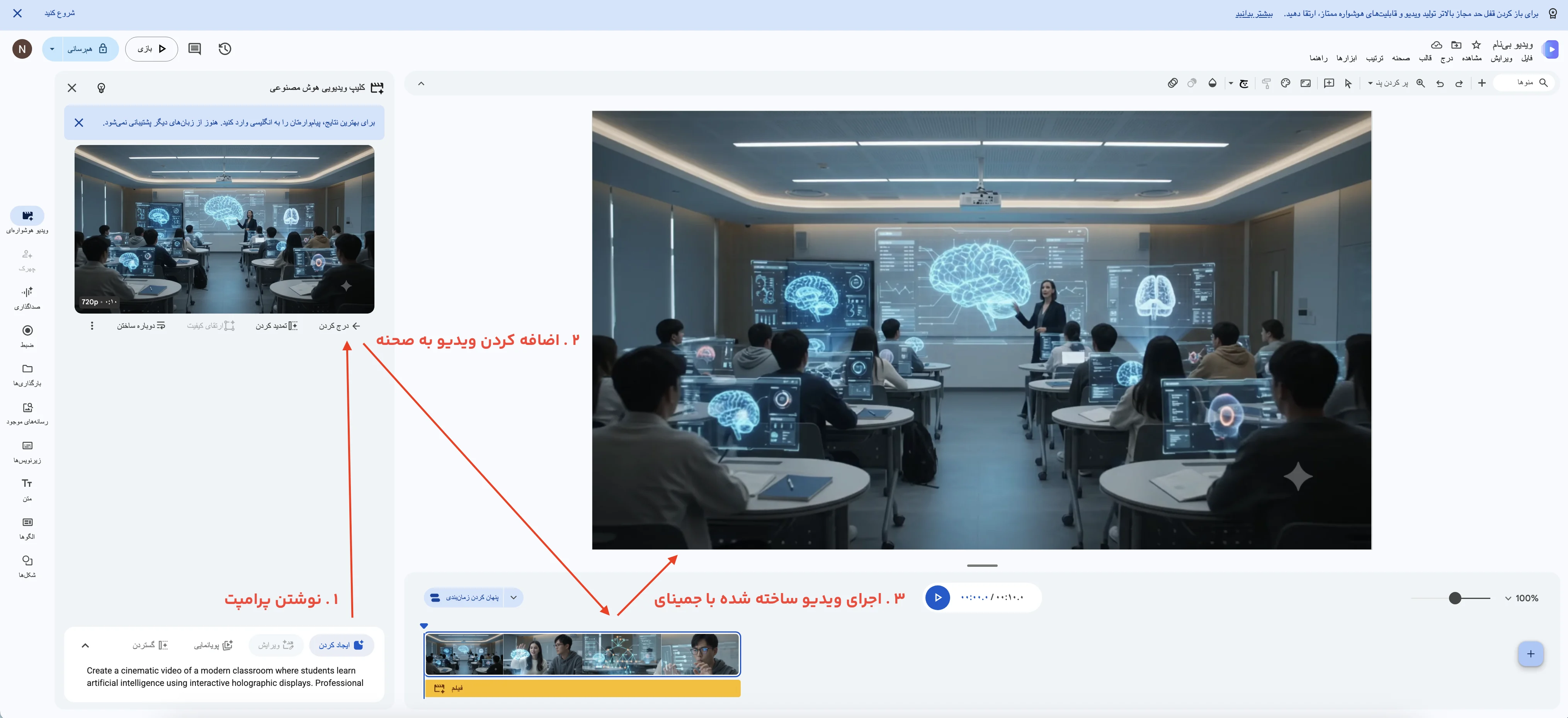Toggle hide timeline (پنهان کردن زمان‌بندی) button
The image size is (1568, 718).
click(464, 597)
